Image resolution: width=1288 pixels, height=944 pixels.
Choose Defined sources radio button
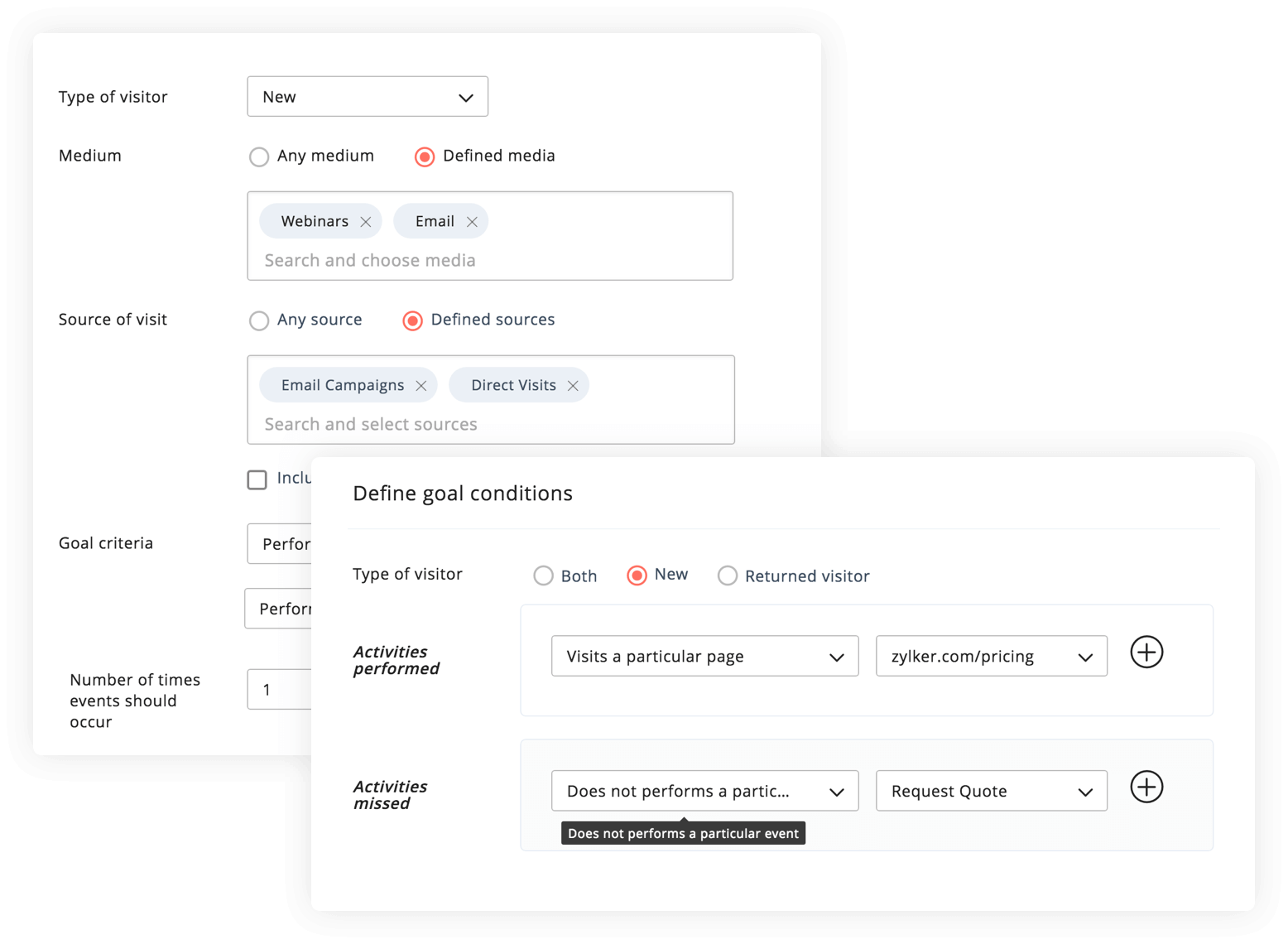[412, 320]
